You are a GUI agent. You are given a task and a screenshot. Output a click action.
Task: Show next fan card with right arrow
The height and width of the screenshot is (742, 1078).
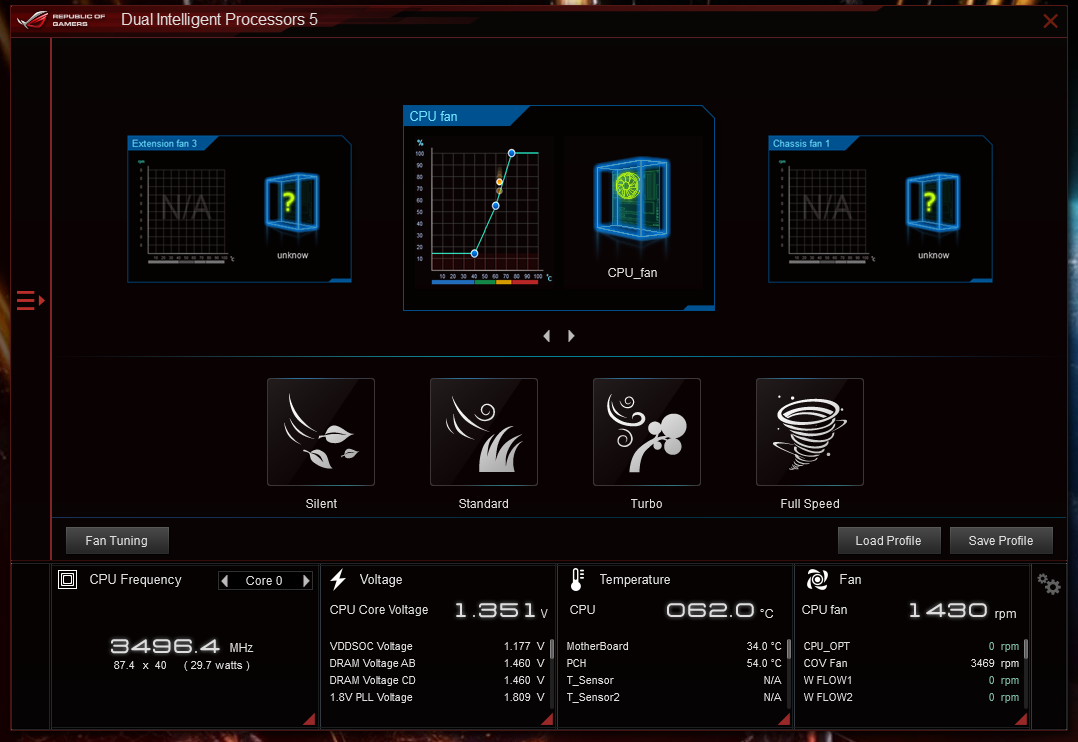pyautogui.click(x=571, y=336)
